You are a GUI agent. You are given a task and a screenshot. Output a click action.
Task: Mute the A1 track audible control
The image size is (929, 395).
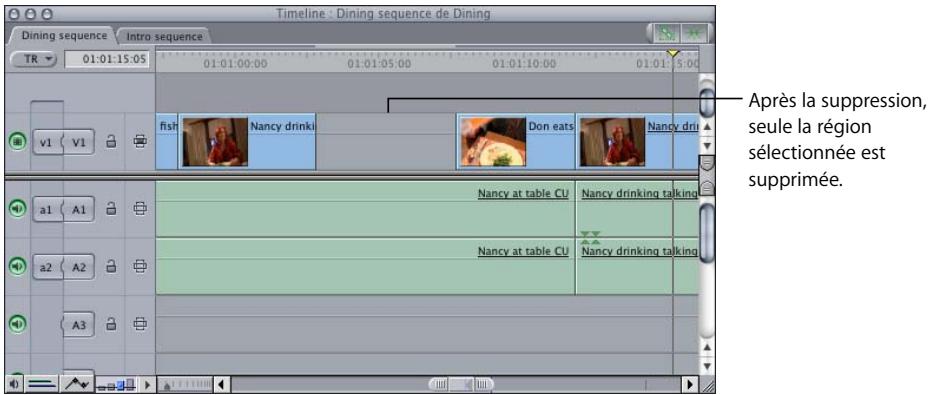point(18,209)
